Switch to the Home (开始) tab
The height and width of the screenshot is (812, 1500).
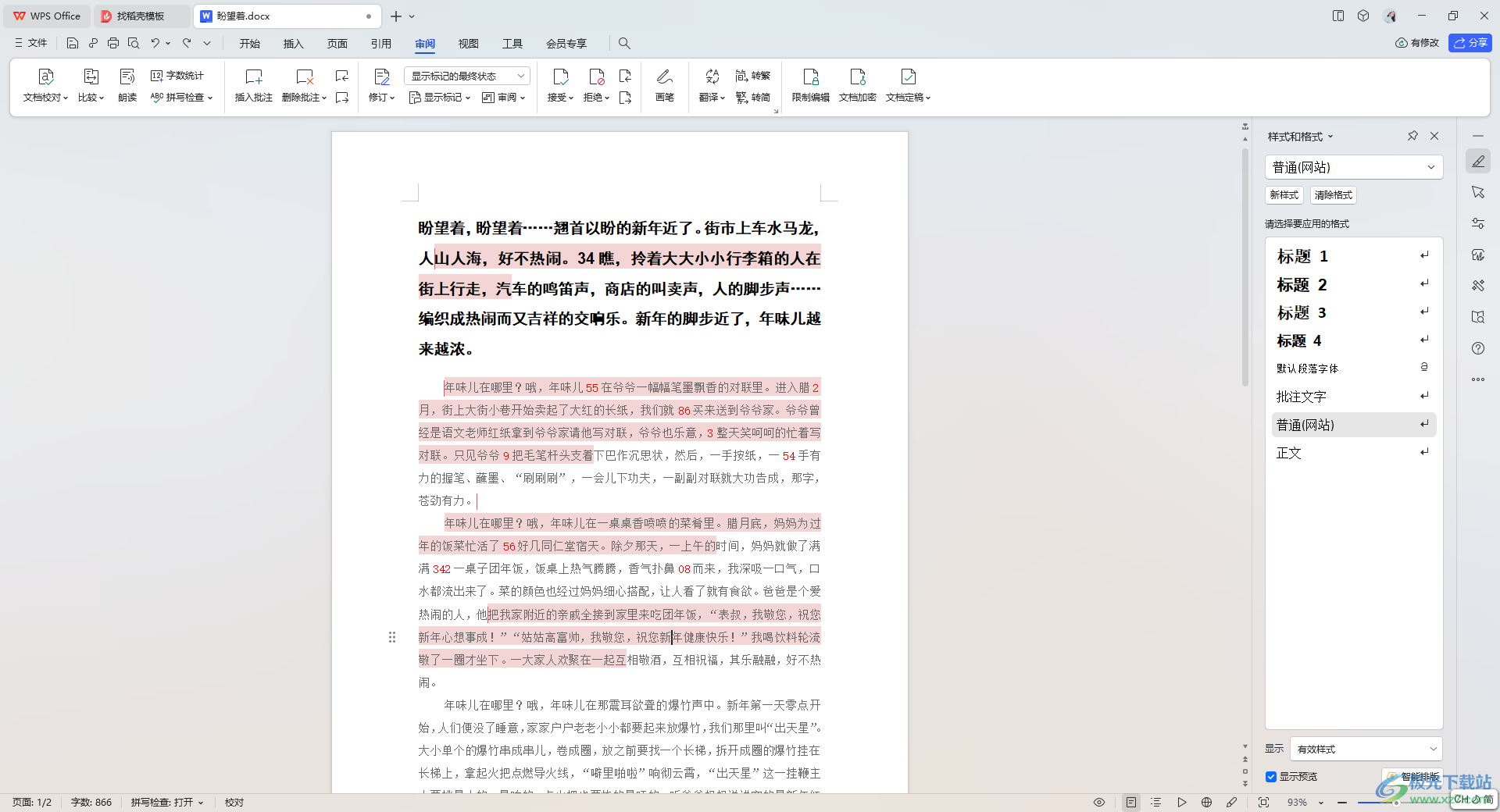(x=250, y=44)
